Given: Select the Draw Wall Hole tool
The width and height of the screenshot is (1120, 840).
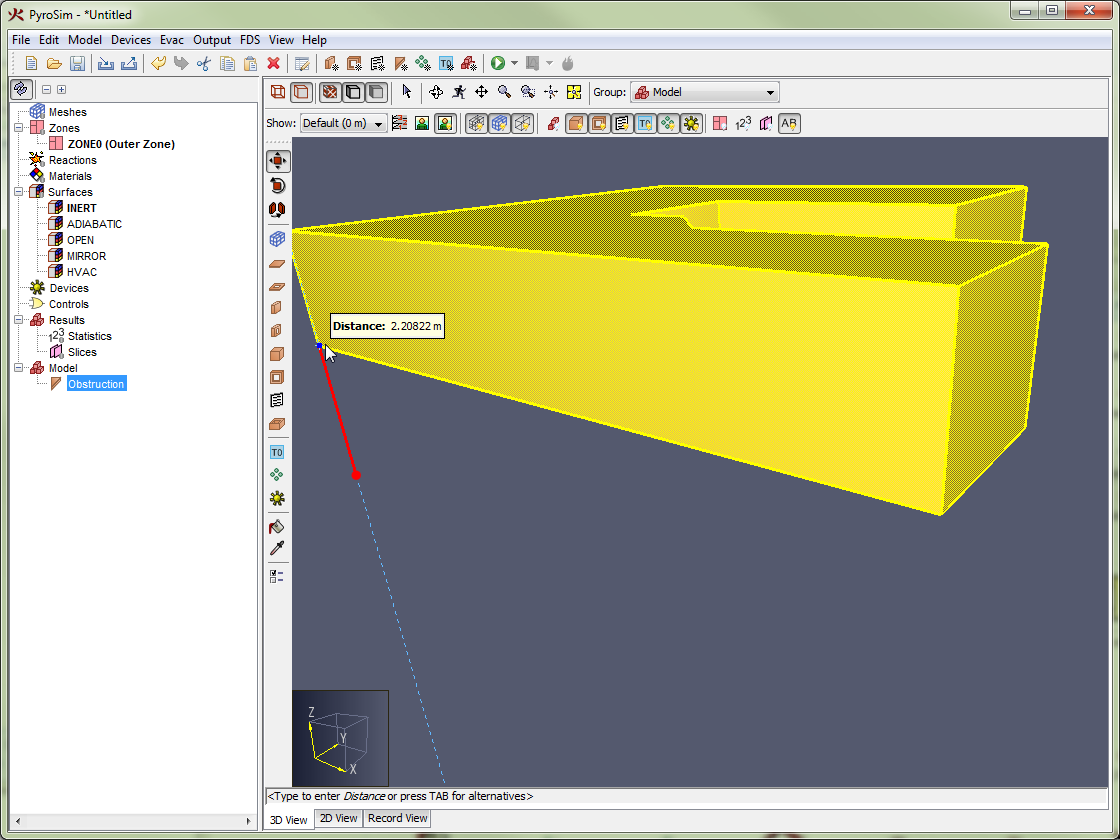Looking at the screenshot, I should tap(277, 331).
